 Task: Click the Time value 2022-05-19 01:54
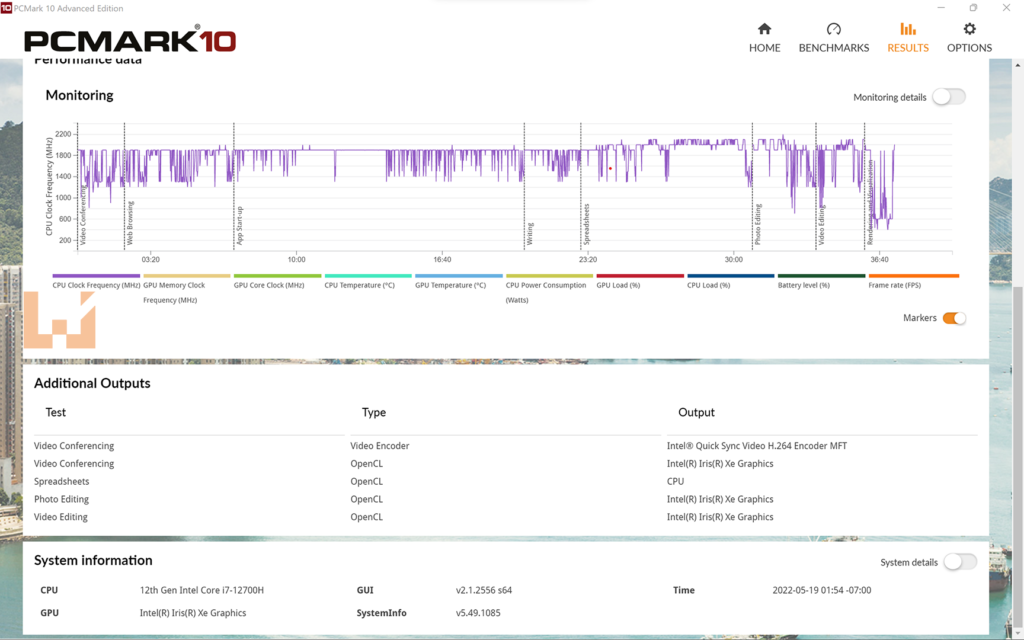click(822, 590)
